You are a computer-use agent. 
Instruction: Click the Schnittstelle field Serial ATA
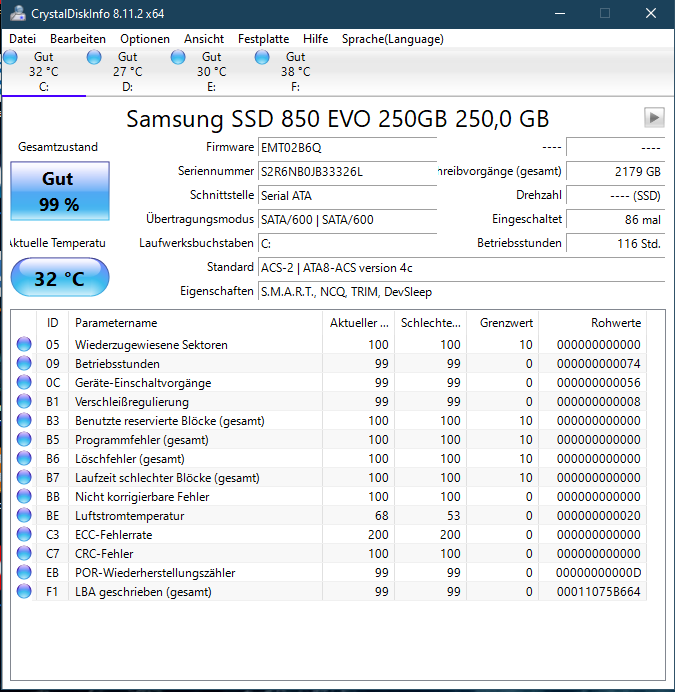point(347,196)
